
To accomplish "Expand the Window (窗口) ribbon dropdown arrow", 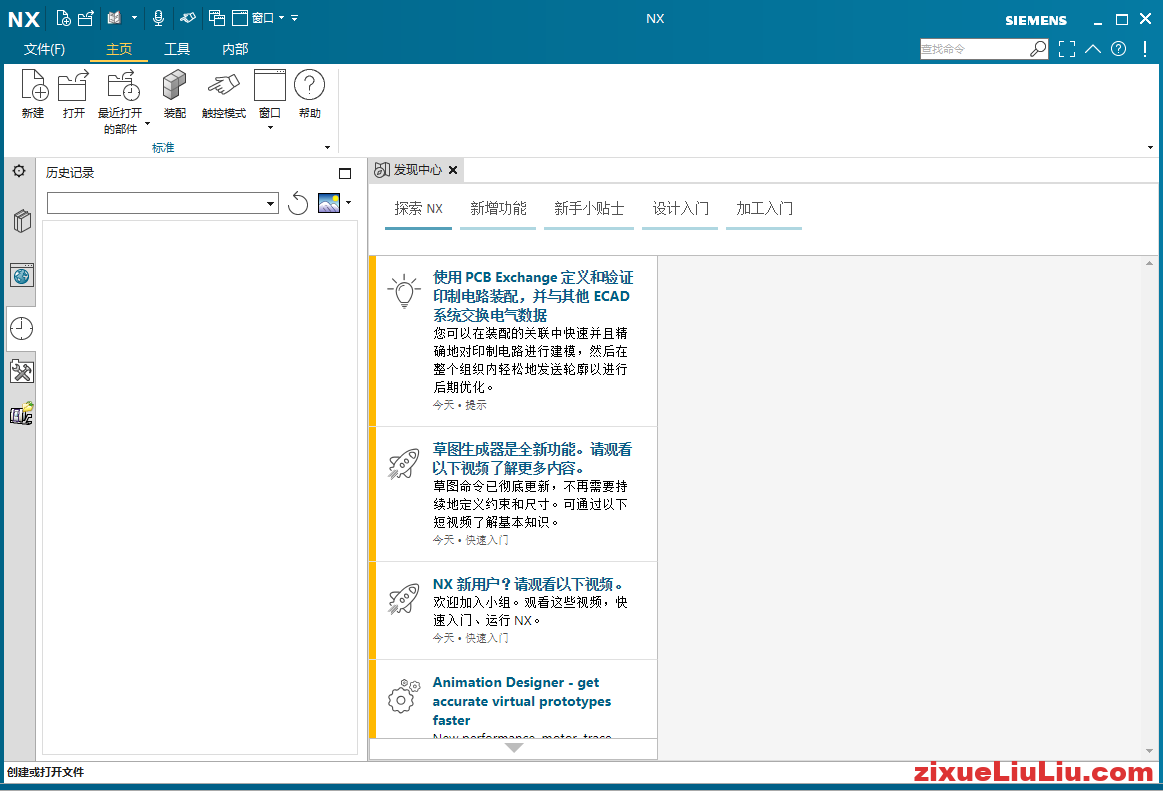I will pos(270,128).
